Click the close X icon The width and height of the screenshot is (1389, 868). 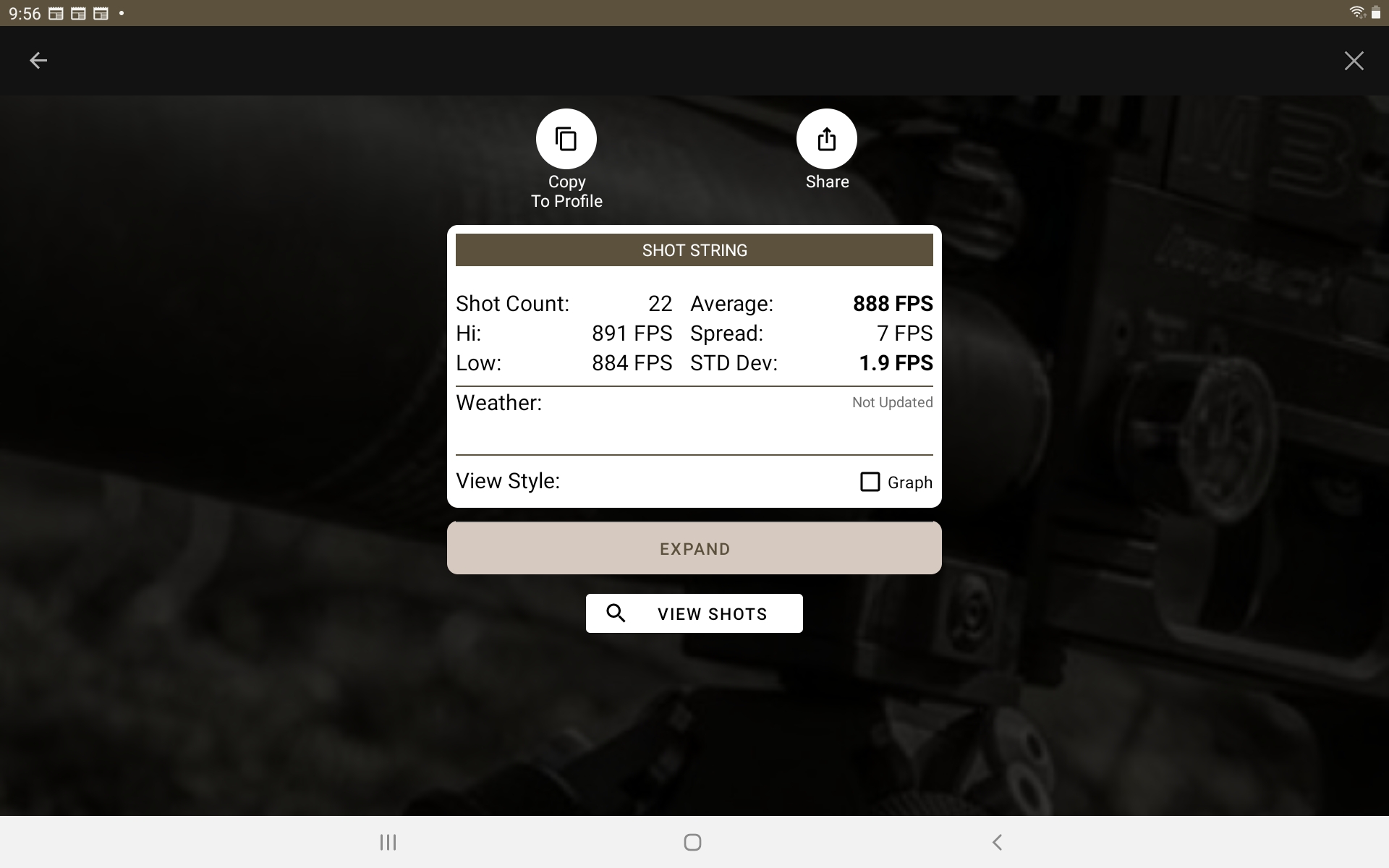pyautogui.click(x=1354, y=59)
